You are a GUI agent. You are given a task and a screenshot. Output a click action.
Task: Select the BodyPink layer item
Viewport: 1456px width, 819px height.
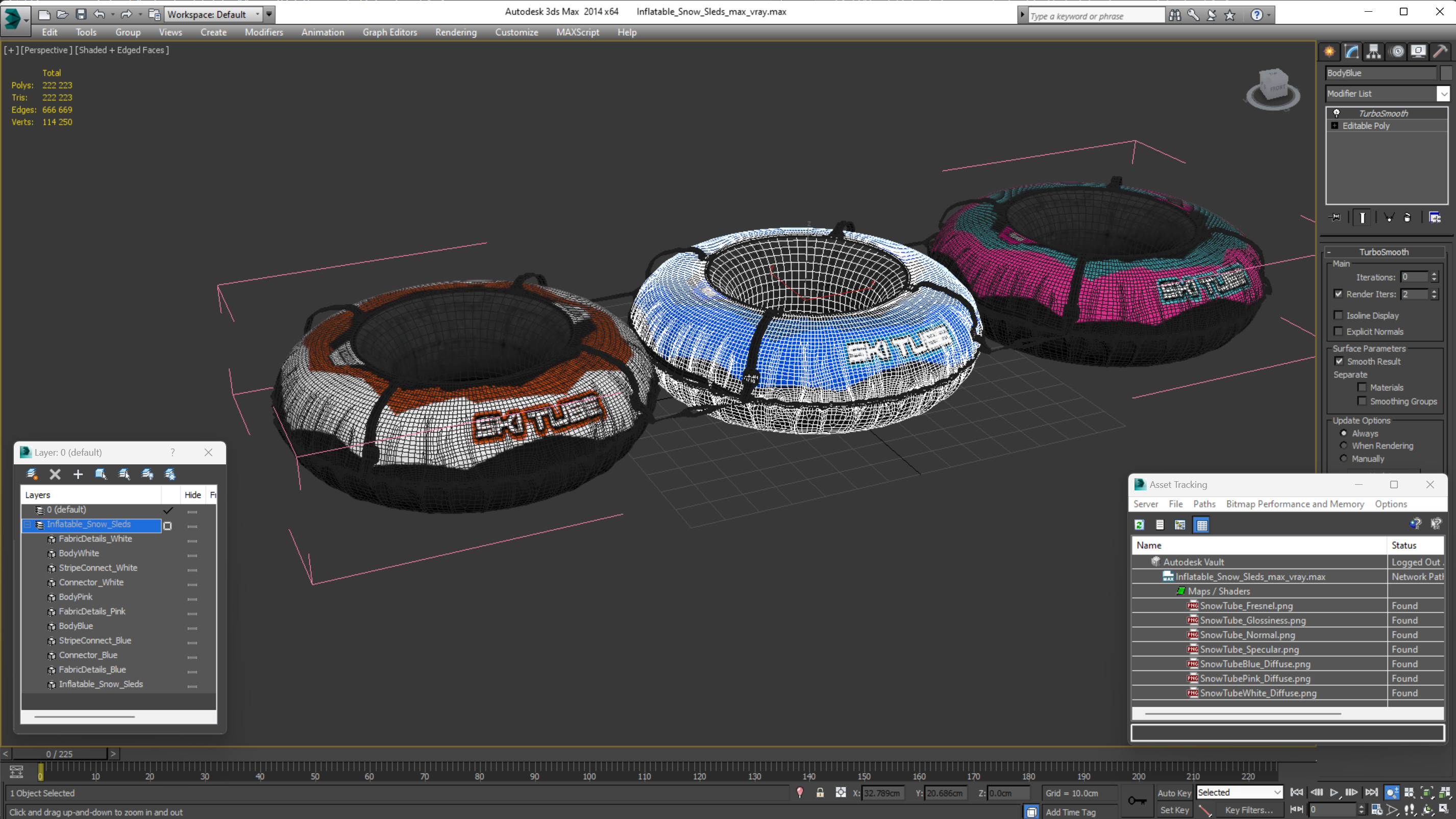coord(75,597)
